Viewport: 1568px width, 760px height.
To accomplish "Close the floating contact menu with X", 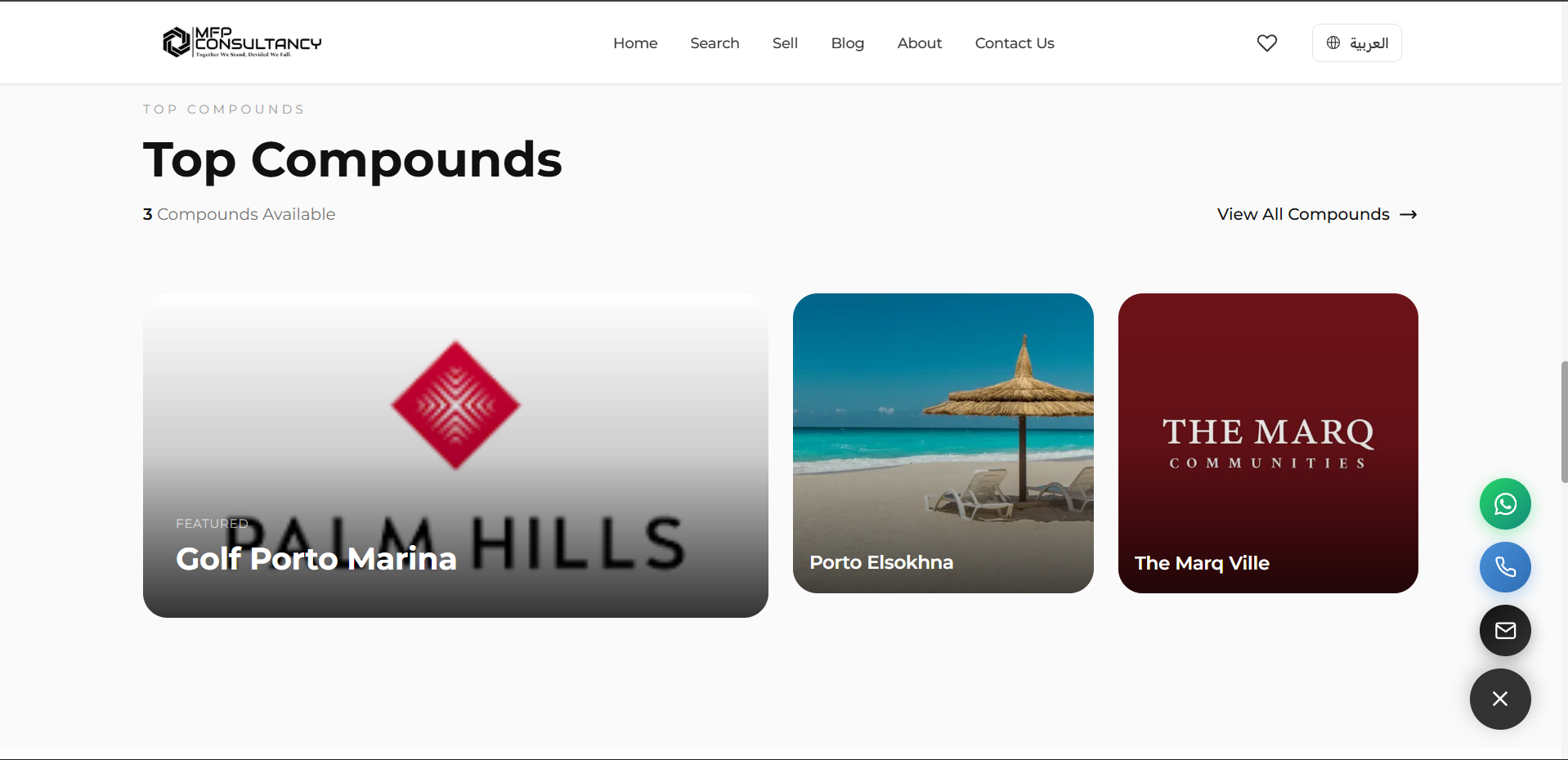I will (x=1500, y=699).
